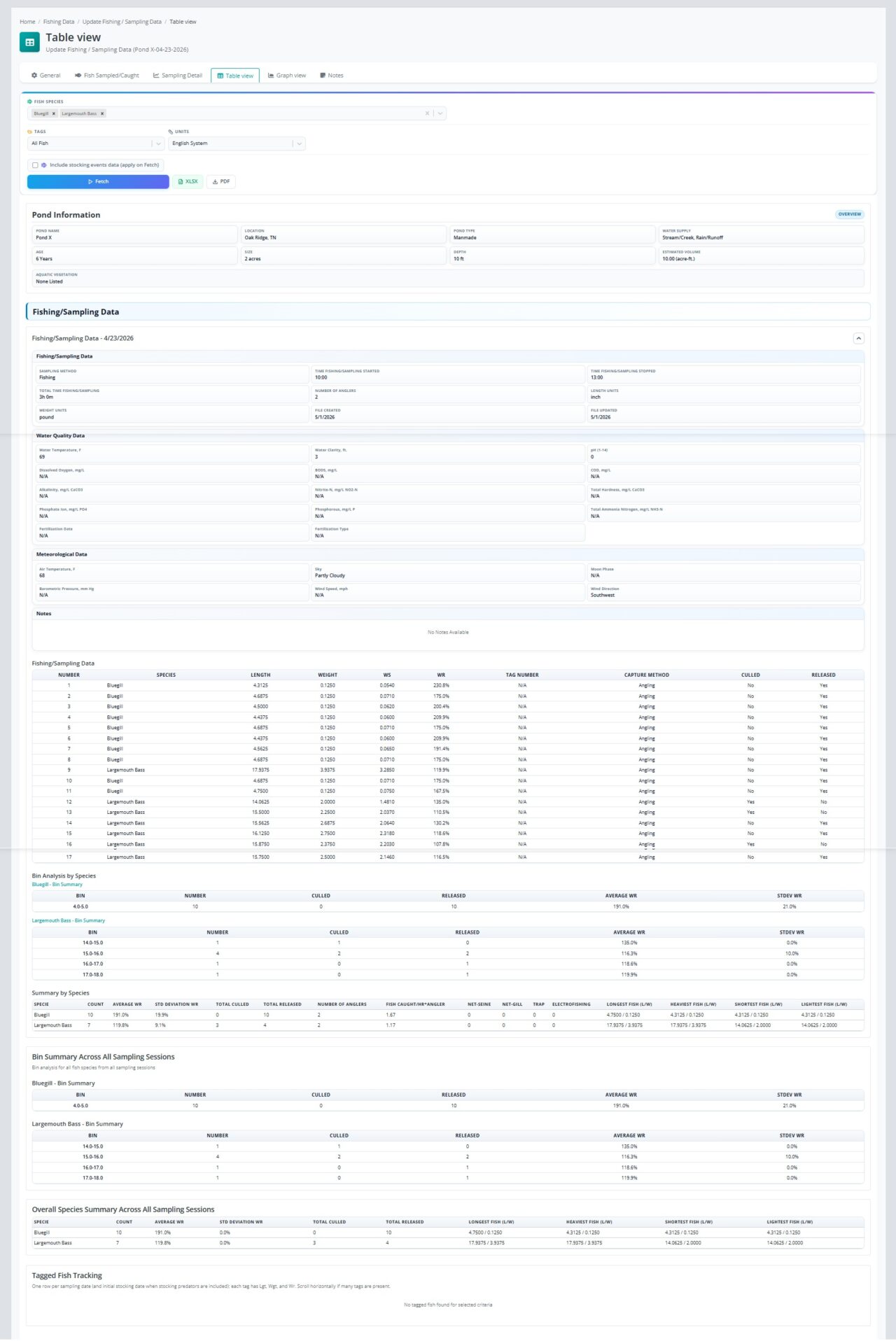896x1341 pixels.
Task: Switch to the General tab
Action: (46, 76)
